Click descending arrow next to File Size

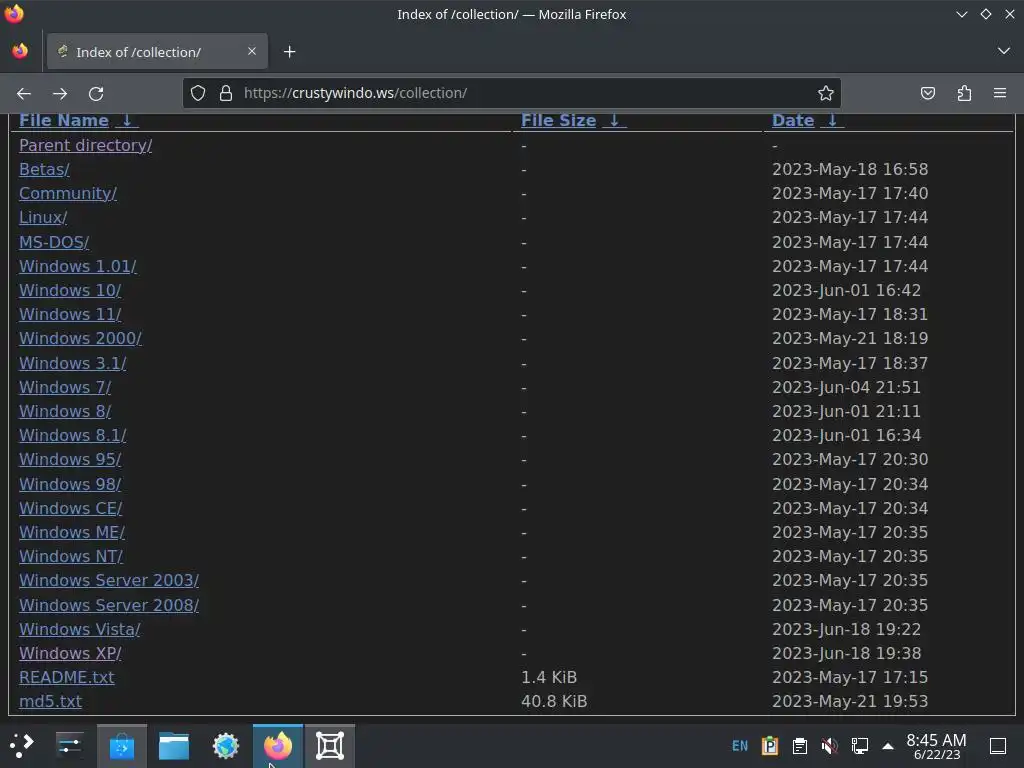614,120
